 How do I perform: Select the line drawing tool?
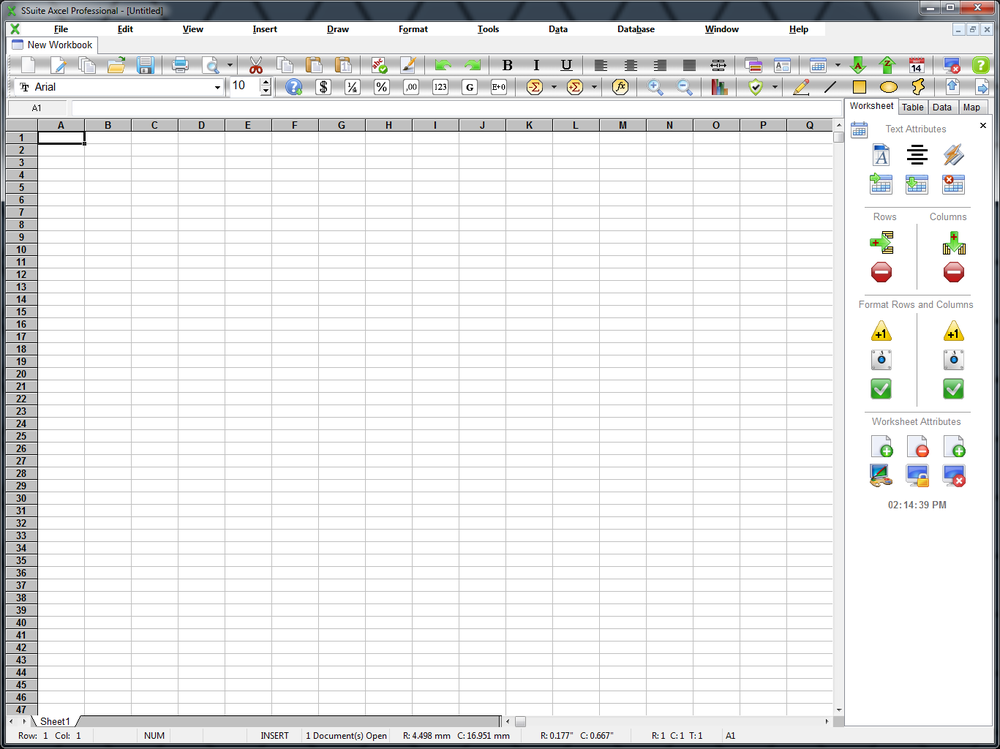coord(830,87)
